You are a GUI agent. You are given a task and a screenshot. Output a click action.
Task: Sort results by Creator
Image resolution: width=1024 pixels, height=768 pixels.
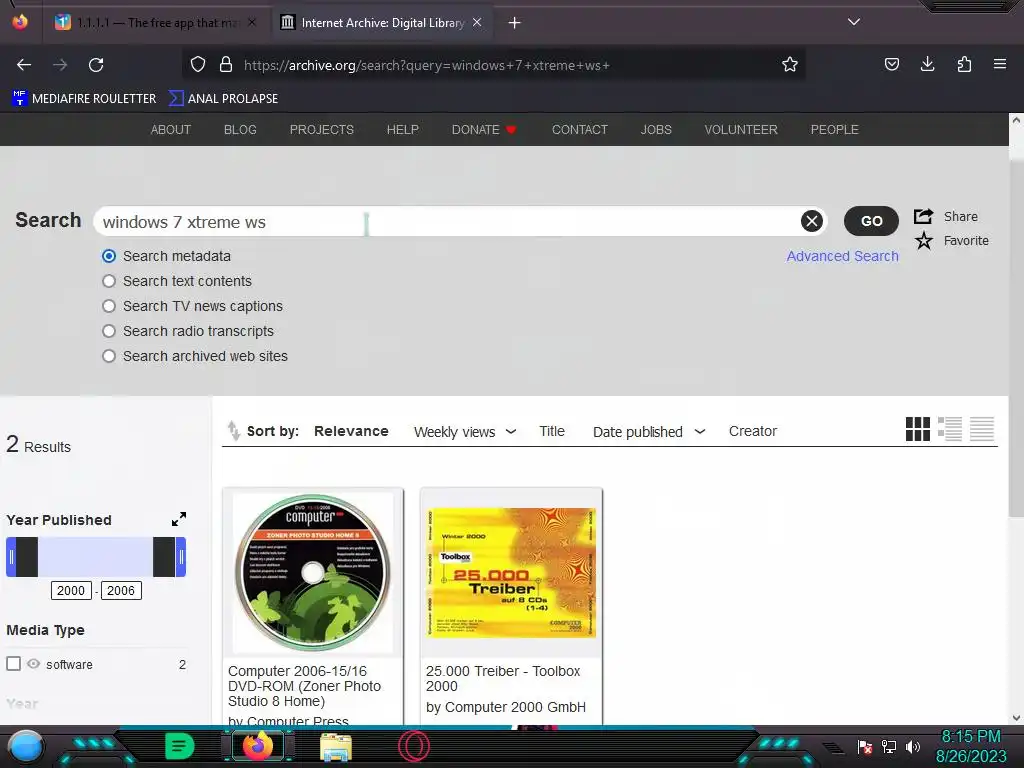pyautogui.click(x=753, y=431)
